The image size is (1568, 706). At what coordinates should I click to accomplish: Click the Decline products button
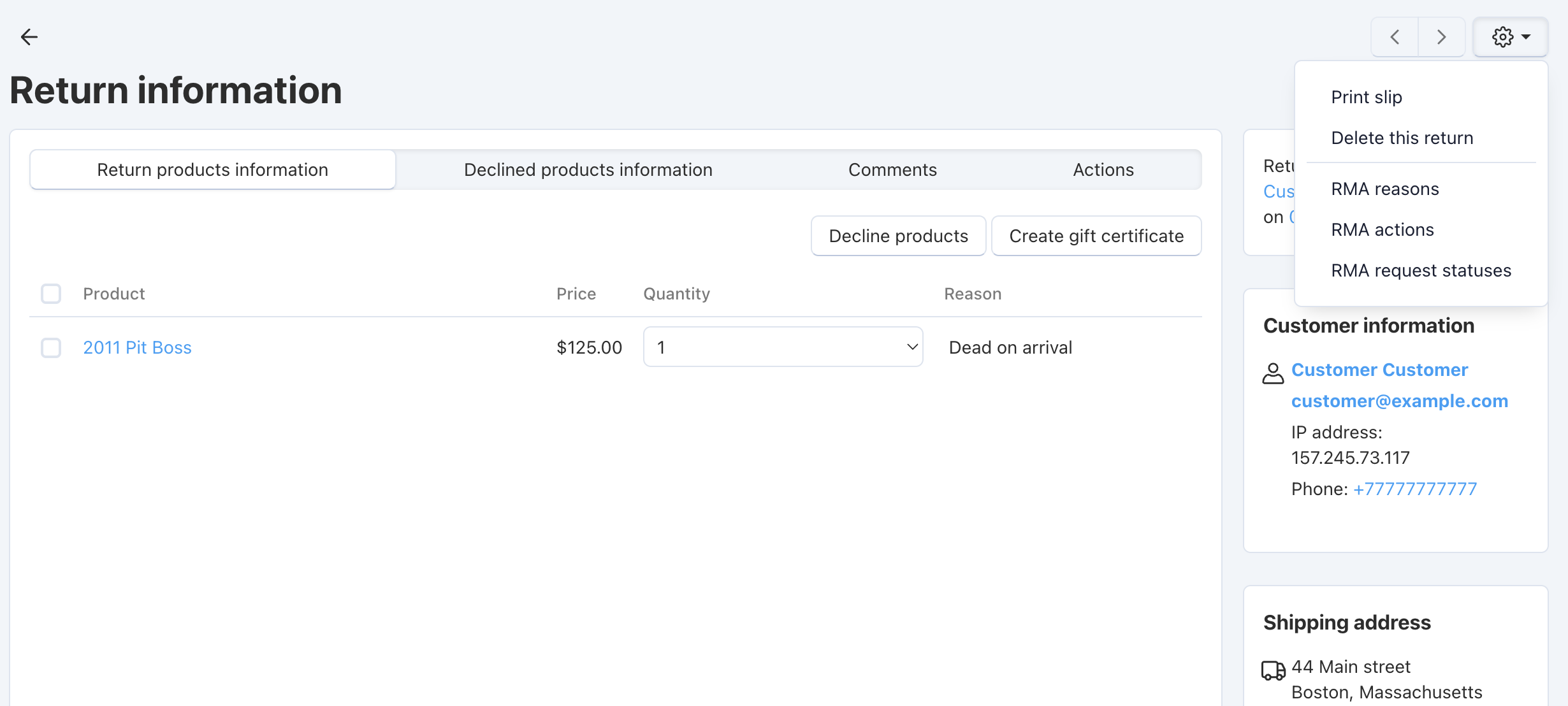coord(898,236)
